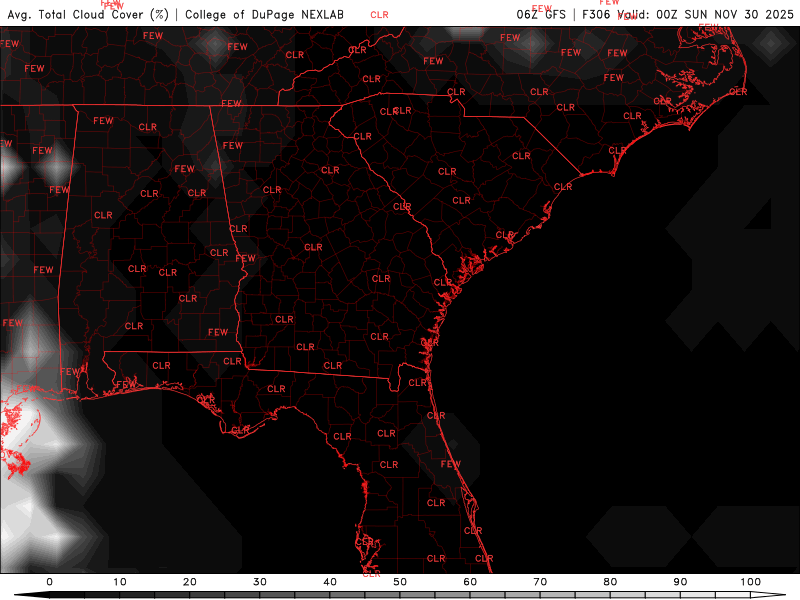Click the 'College of DuPage NEXLAB' label

point(264,14)
